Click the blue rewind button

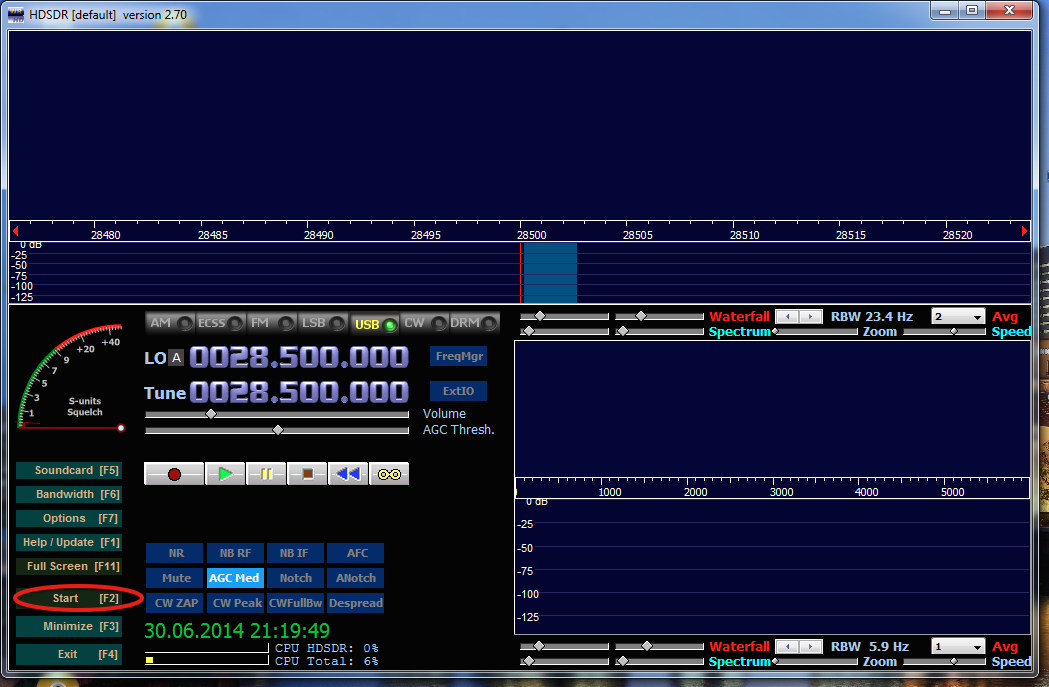coord(347,474)
